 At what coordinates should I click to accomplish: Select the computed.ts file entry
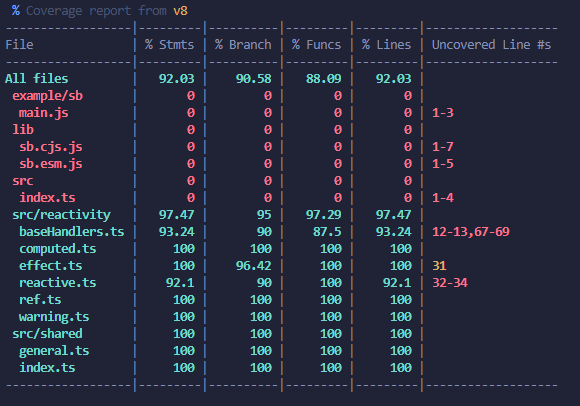pyautogui.click(x=57, y=249)
